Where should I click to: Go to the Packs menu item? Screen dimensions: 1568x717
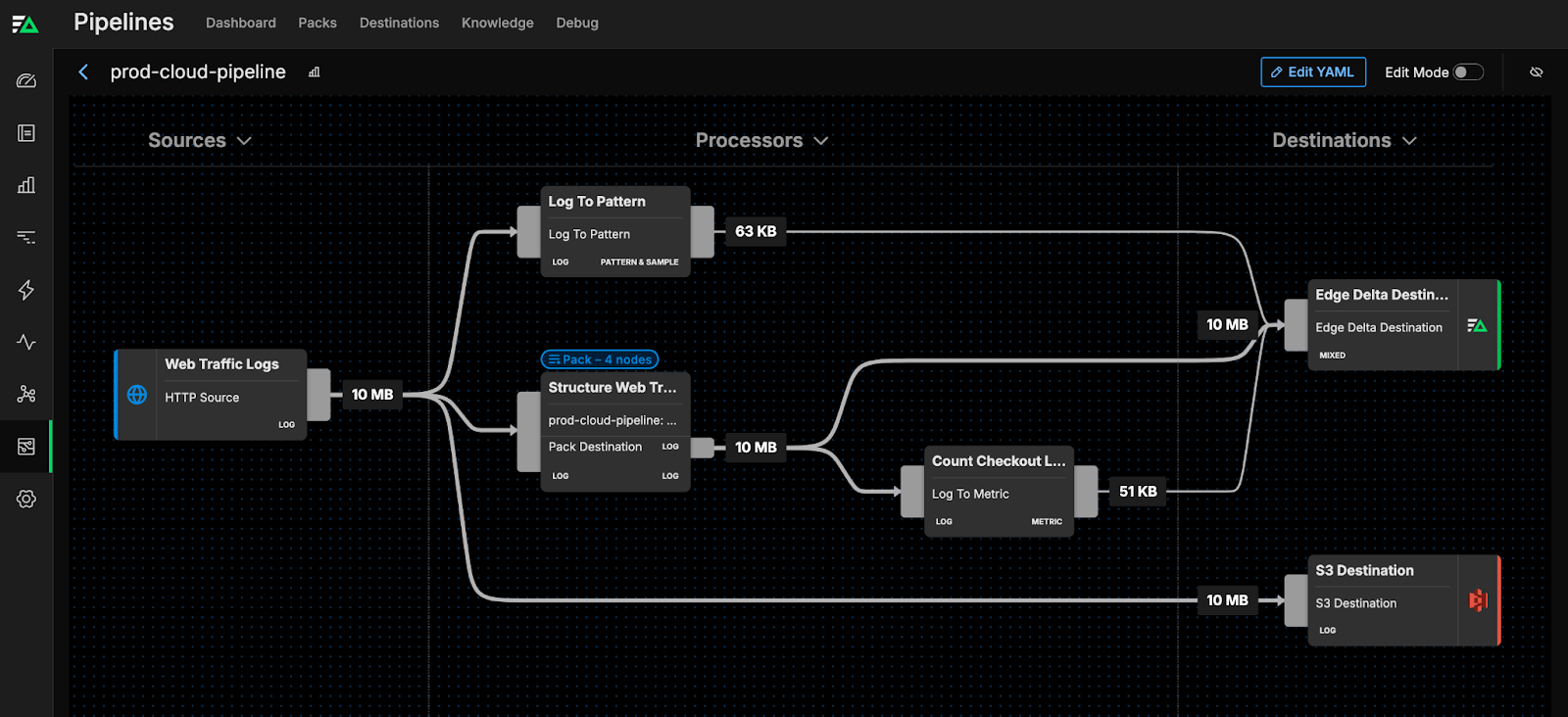pyautogui.click(x=317, y=23)
